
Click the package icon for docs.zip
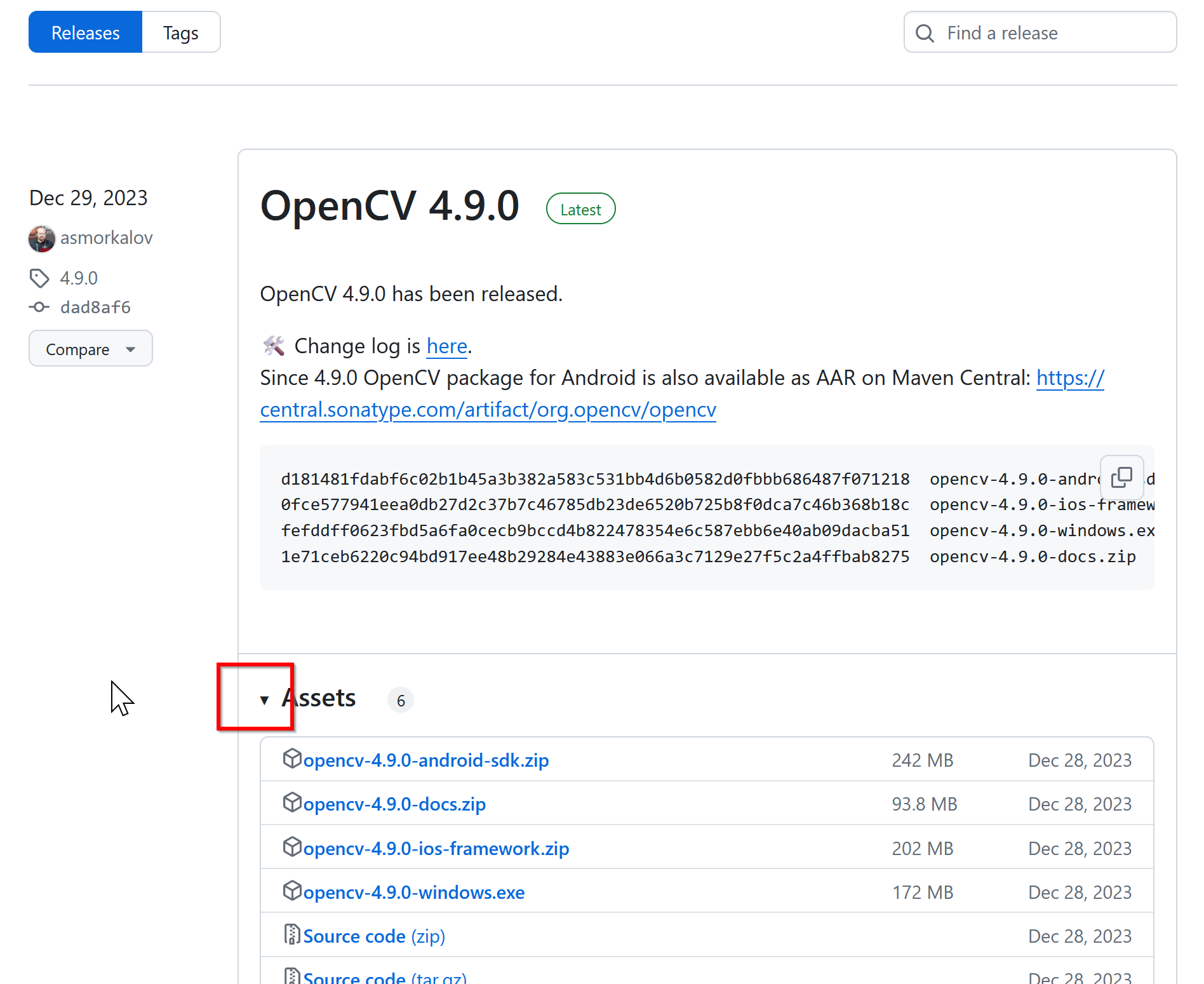292,802
